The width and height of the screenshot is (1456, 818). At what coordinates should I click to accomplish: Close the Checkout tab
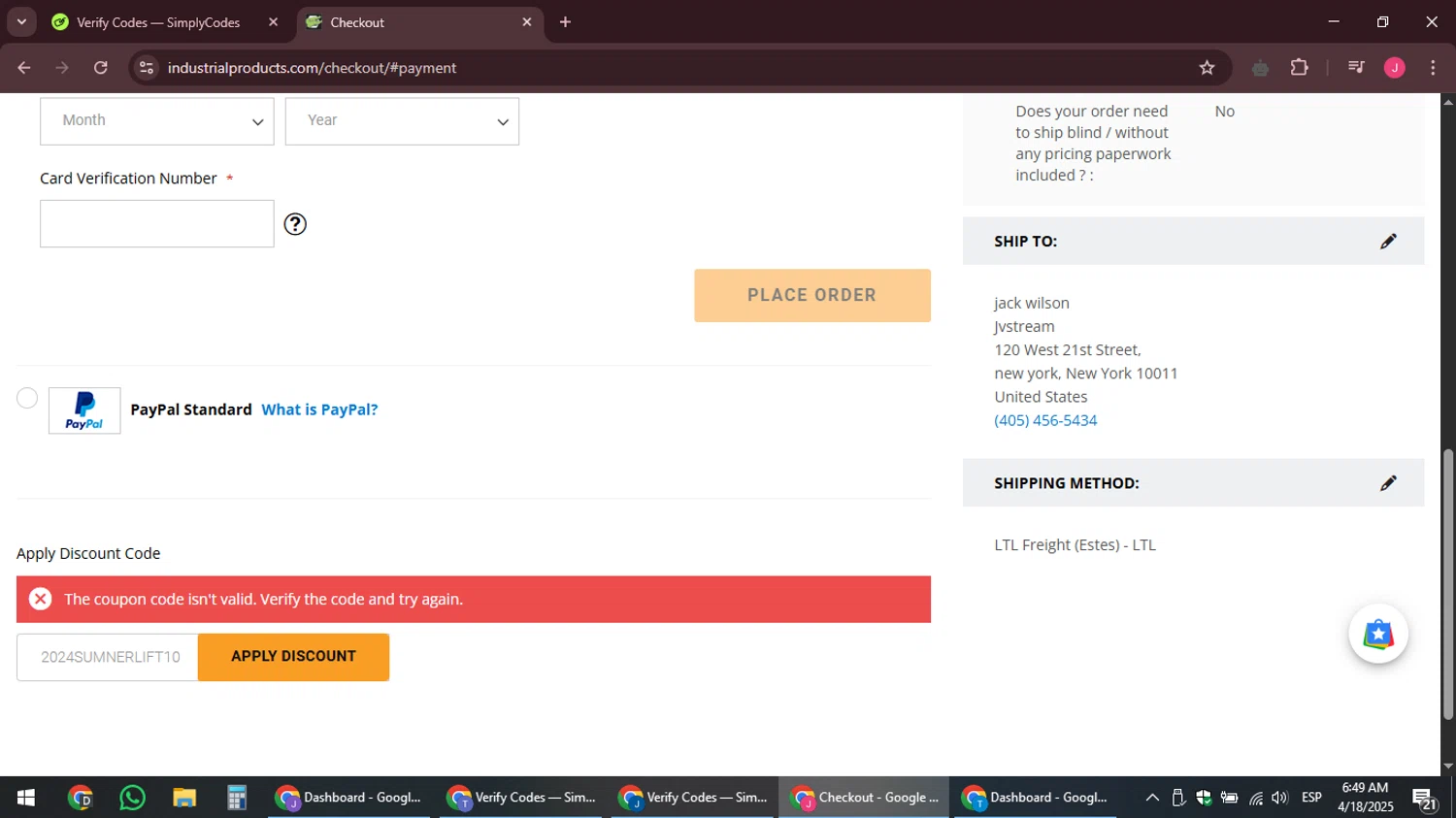pos(527,21)
